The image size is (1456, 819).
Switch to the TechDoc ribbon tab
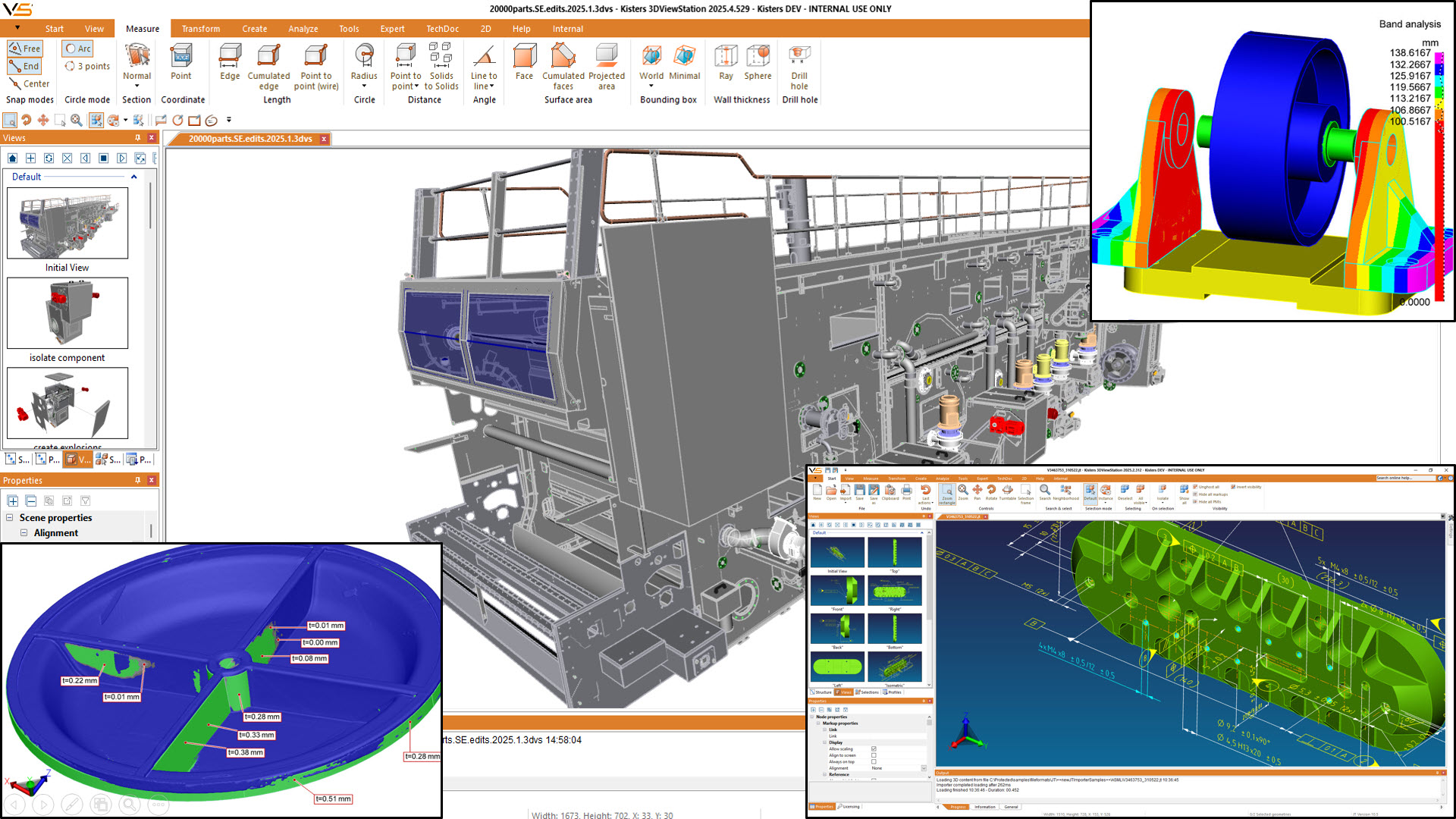442,29
